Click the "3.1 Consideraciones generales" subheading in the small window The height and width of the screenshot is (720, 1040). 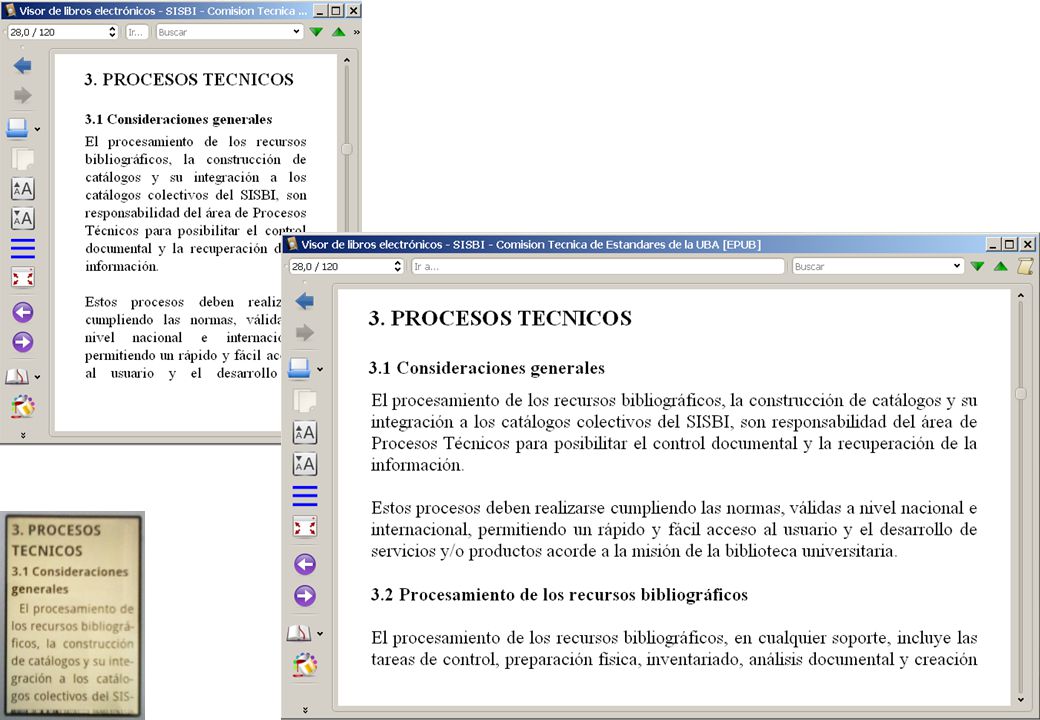tap(178, 119)
